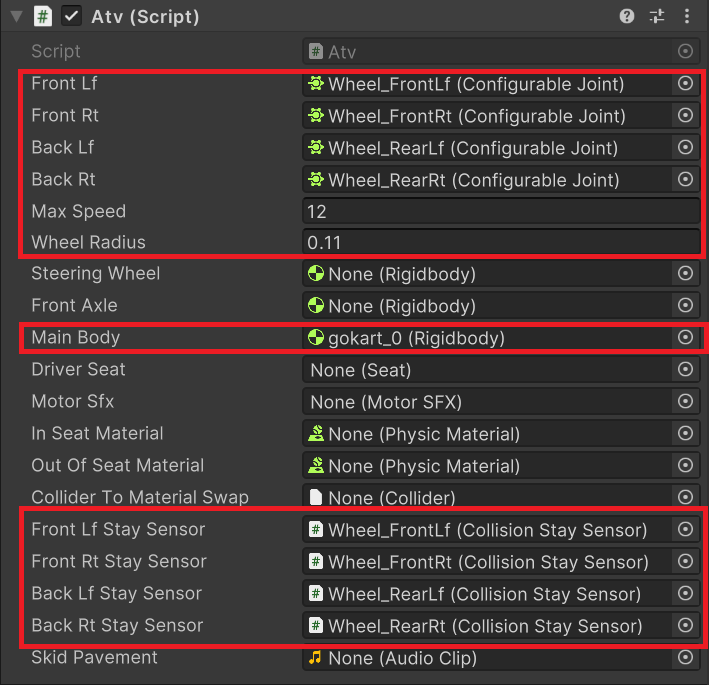This screenshot has height=685, width=709.
Task: Collapse the Atv (Script) component foldout
Action: pyautogui.click(x=17, y=17)
